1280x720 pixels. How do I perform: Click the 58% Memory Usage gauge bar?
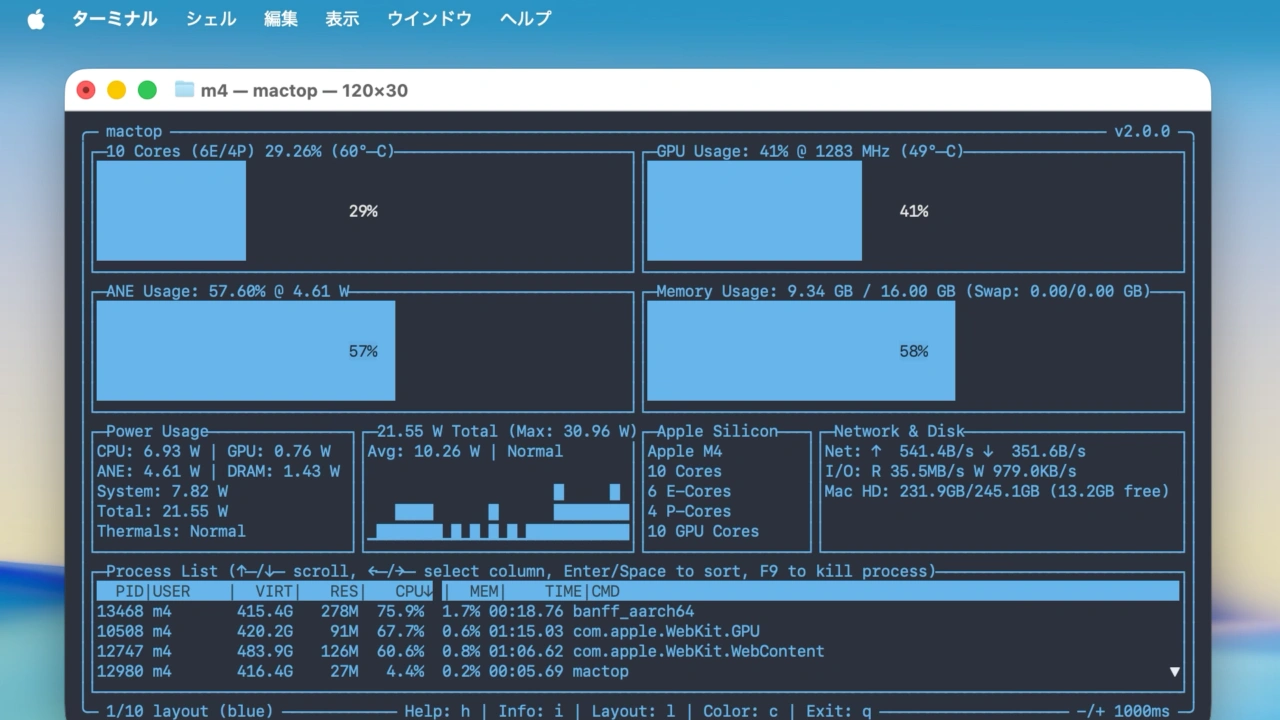click(x=800, y=351)
